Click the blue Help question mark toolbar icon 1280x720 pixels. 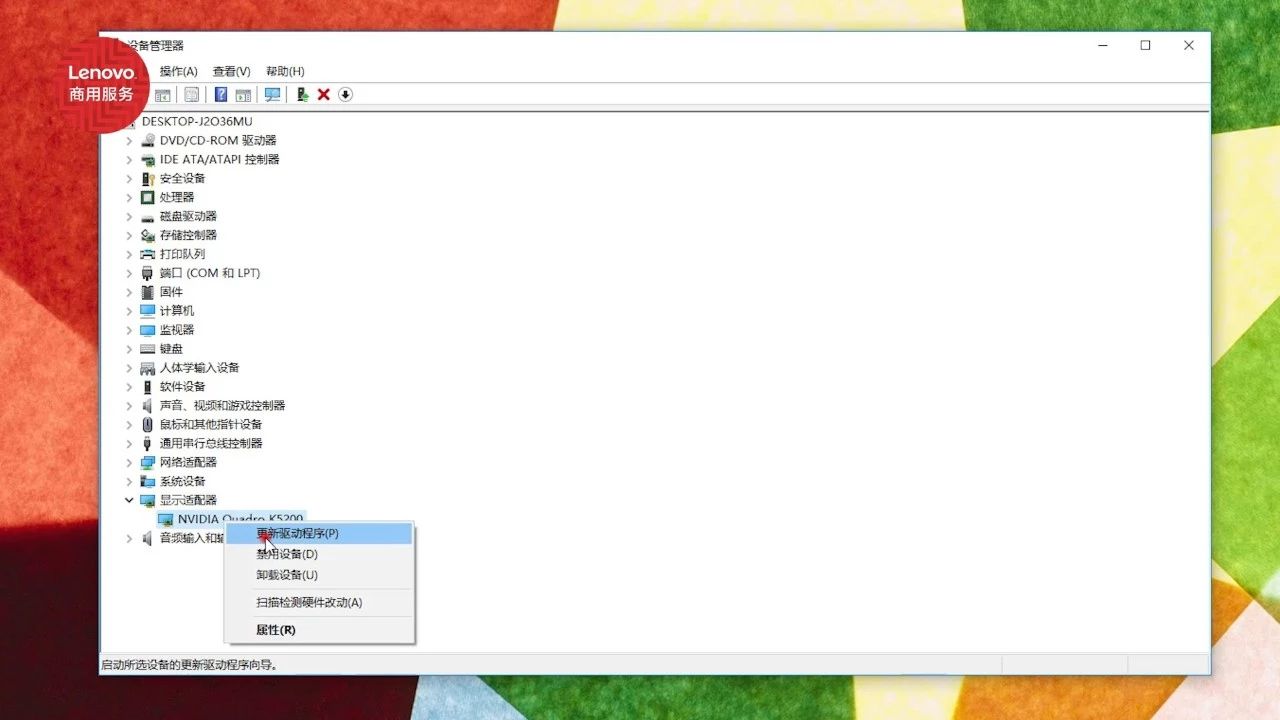221,94
